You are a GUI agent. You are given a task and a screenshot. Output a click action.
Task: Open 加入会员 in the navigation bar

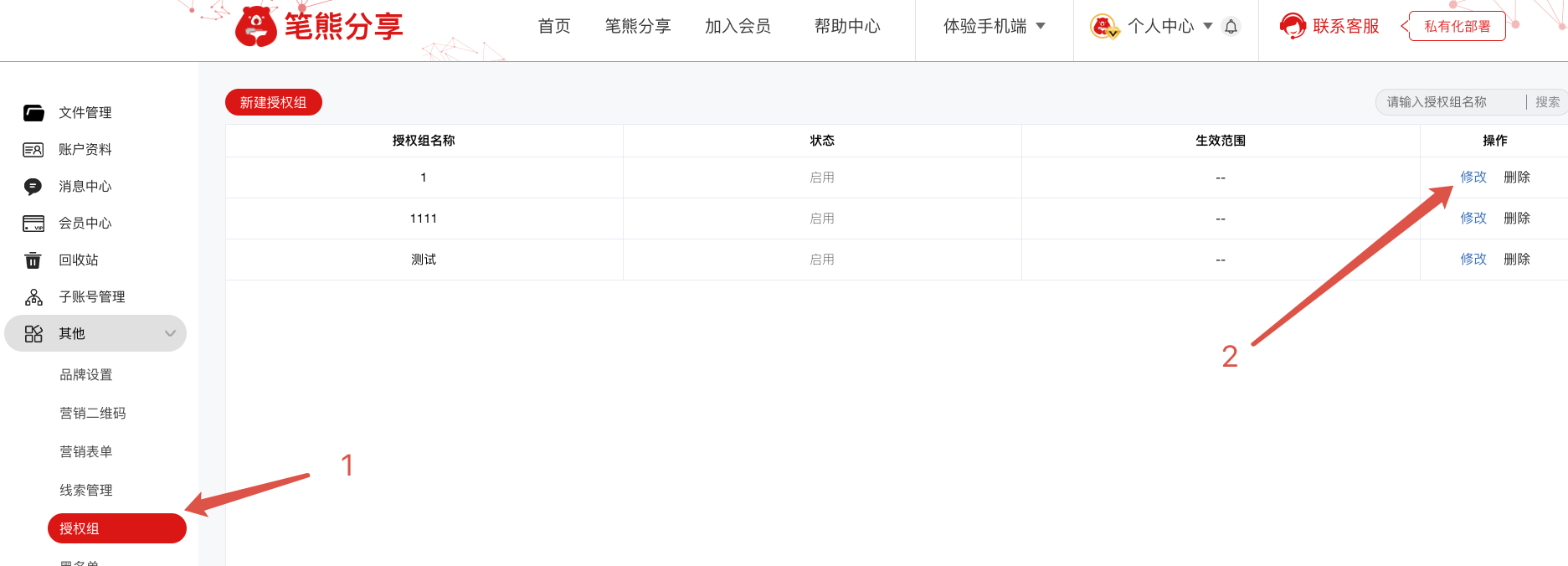(x=738, y=27)
